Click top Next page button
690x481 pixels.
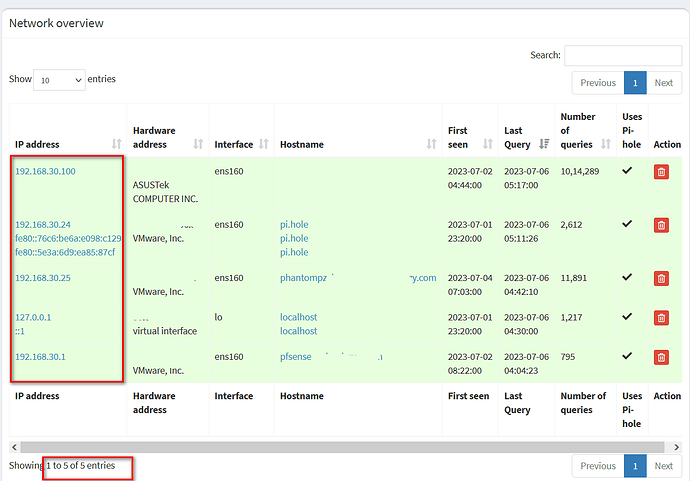[x=663, y=83]
